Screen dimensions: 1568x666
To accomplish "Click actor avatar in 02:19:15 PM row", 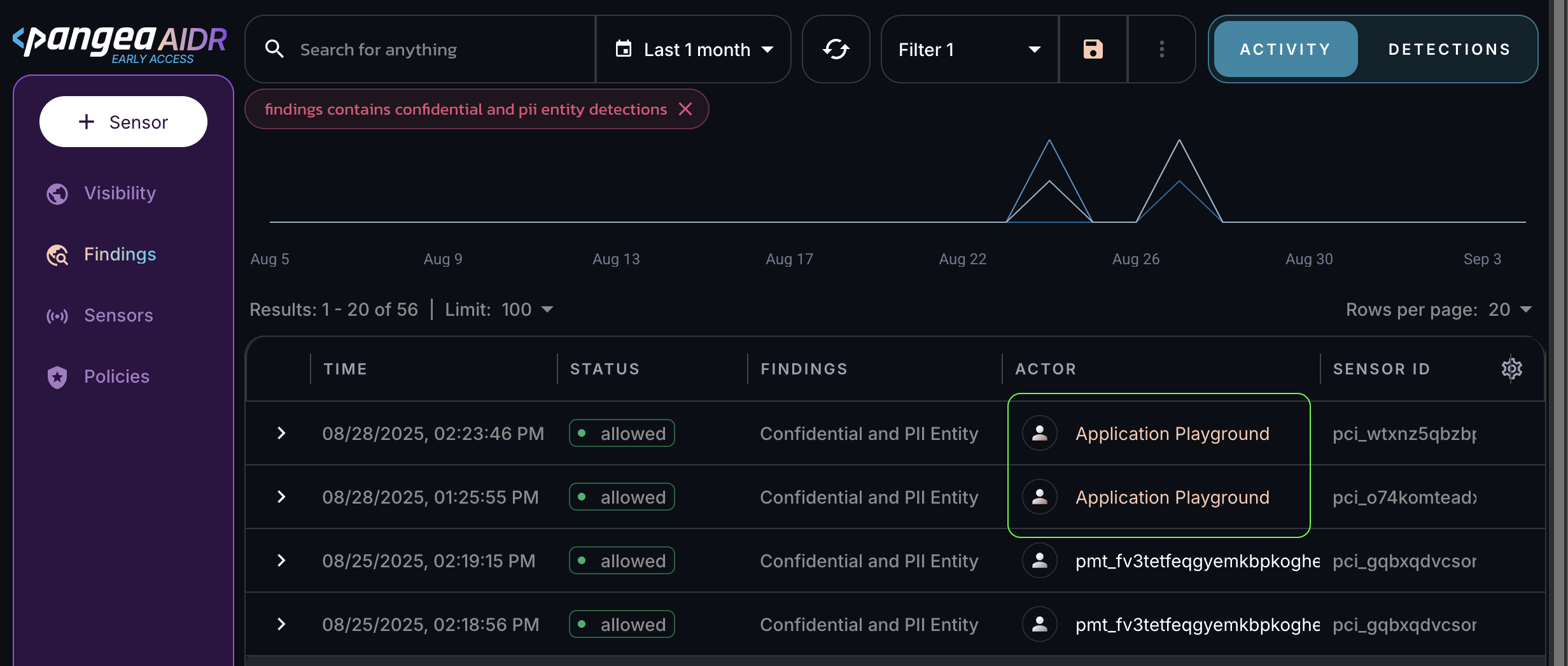I will pyautogui.click(x=1040, y=560).
